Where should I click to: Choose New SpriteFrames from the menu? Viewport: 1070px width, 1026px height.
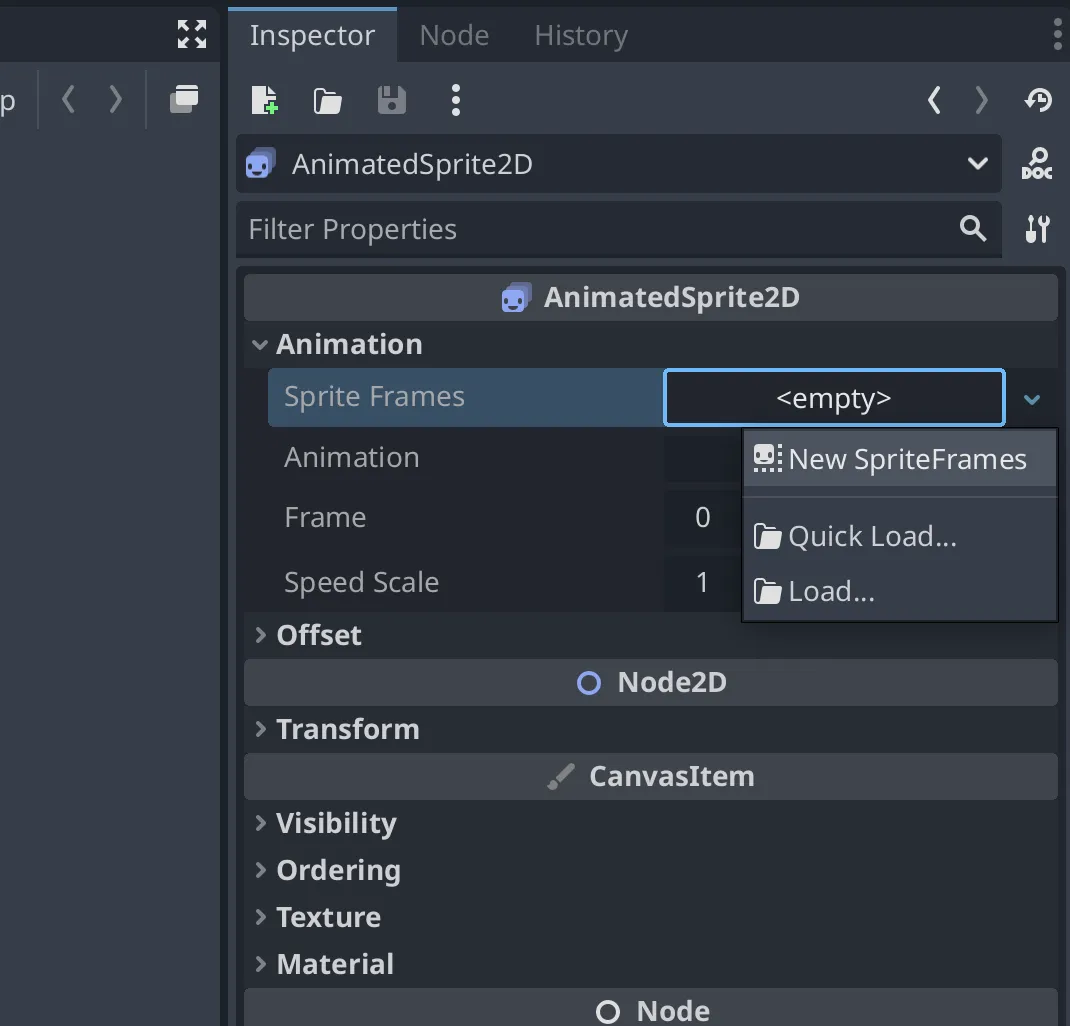pyautogui.click(x=906, y=459)
